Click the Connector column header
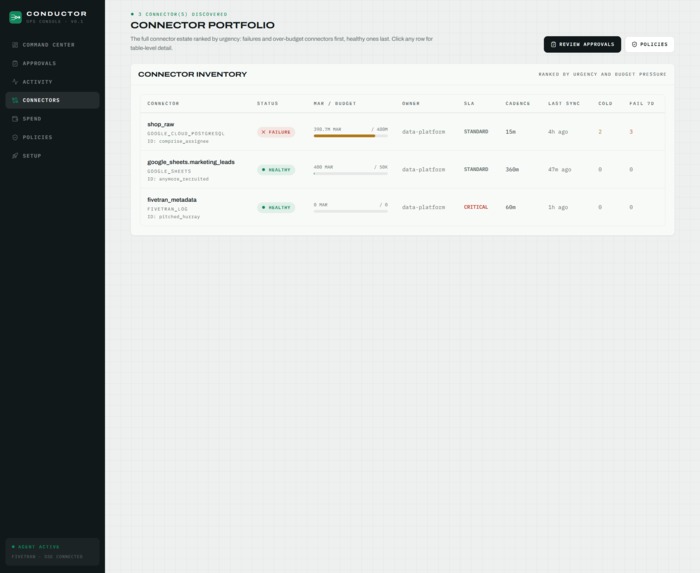Screen dimensions: 700x573 pos(163,104)
